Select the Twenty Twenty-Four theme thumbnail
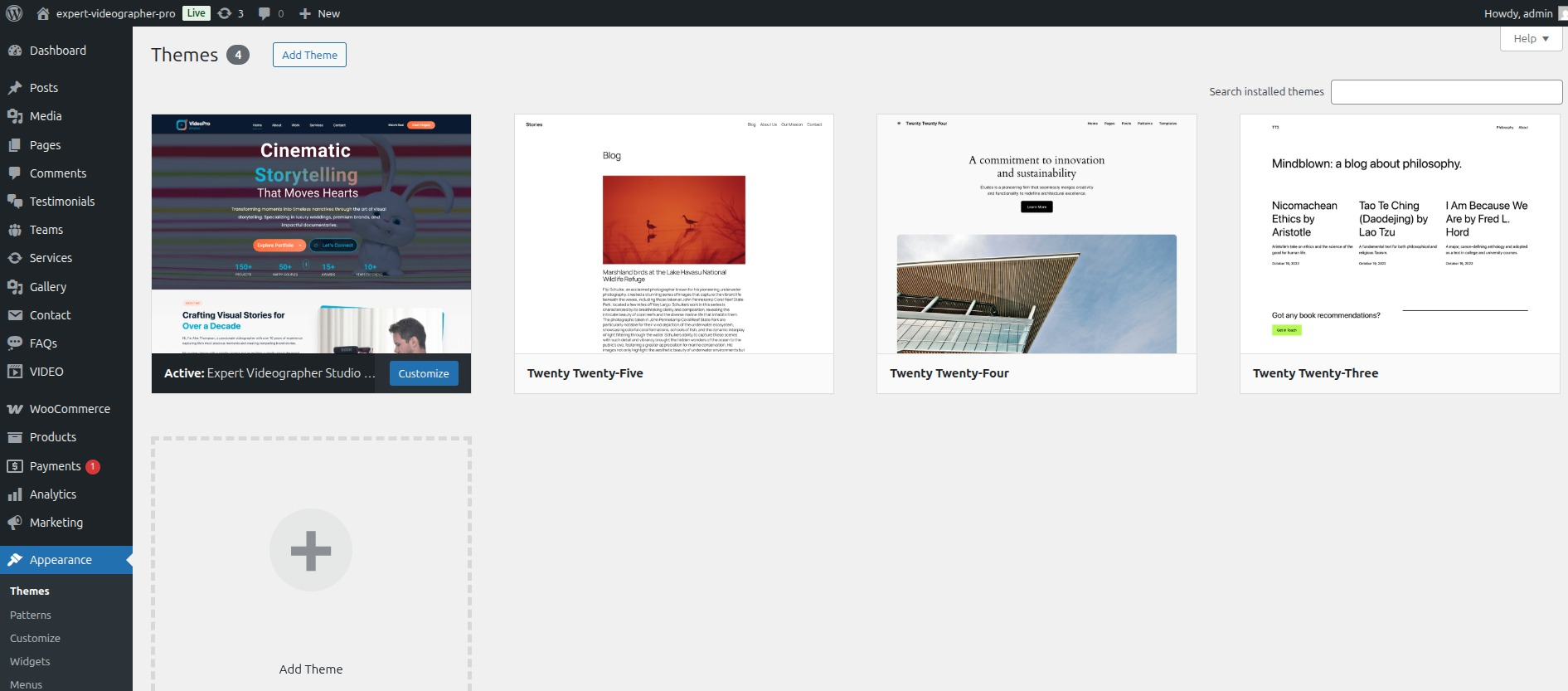Viewport: 1568px width, 691px height. click(1036, 234)
